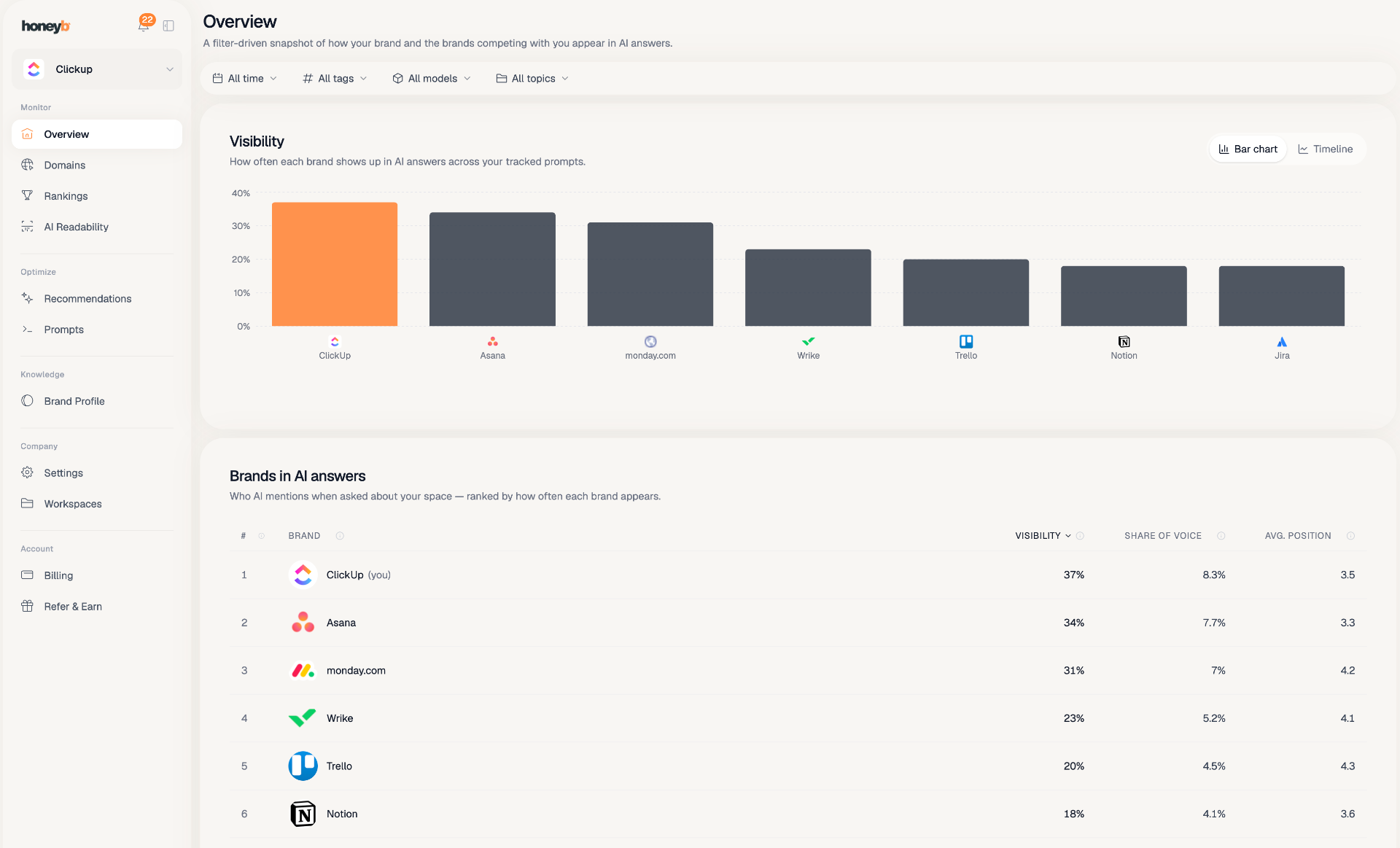Click the ClickUp logo under the chart

pos(335,341)
